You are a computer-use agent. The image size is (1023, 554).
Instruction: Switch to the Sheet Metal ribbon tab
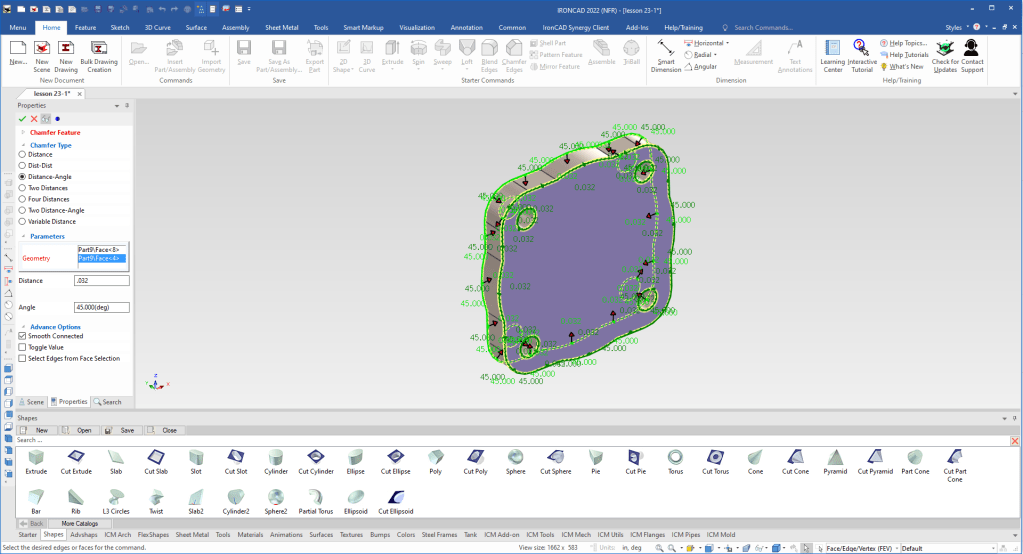[x=281, y=27]
